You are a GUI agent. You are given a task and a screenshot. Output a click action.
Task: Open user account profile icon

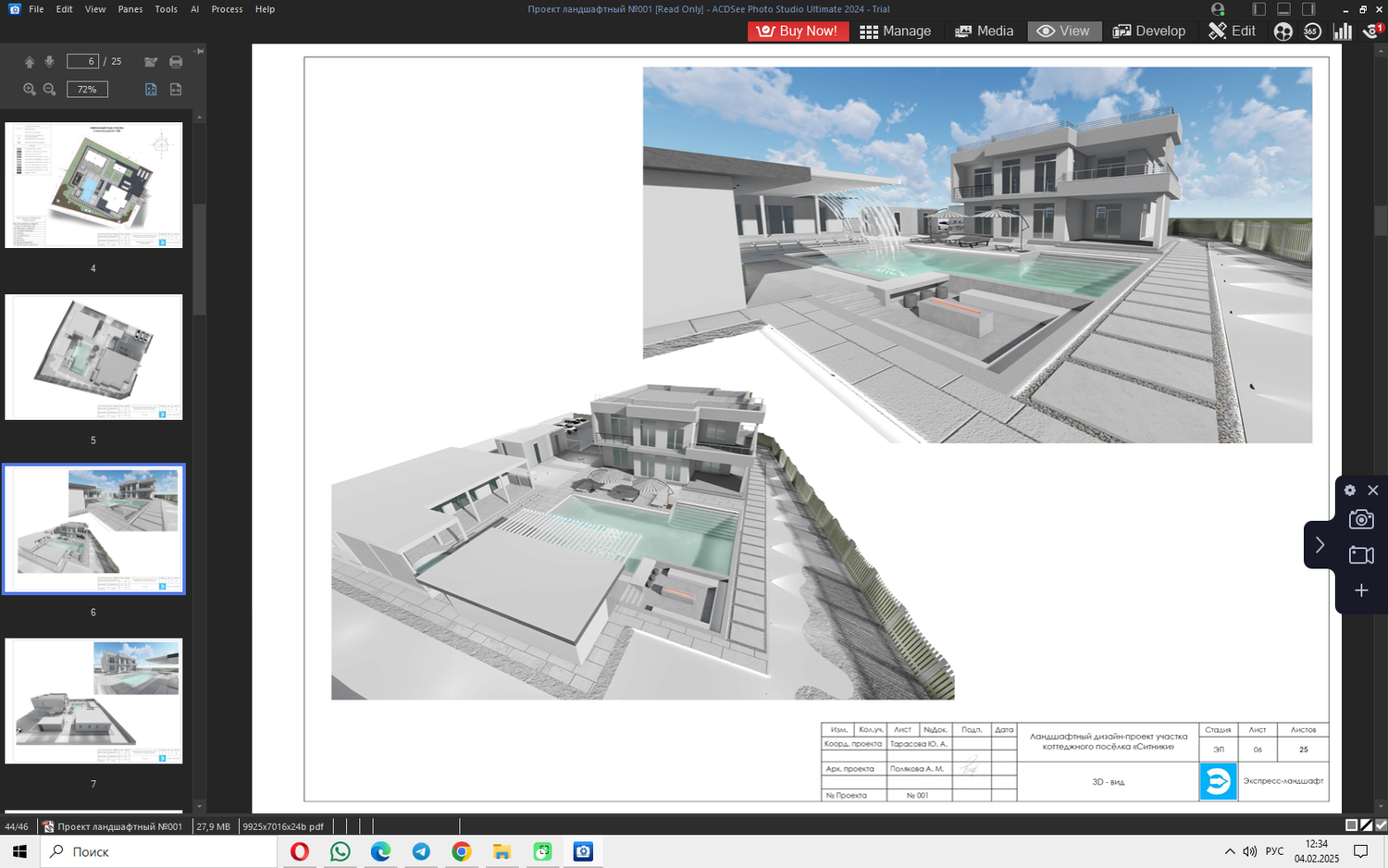click(1218, 9)
